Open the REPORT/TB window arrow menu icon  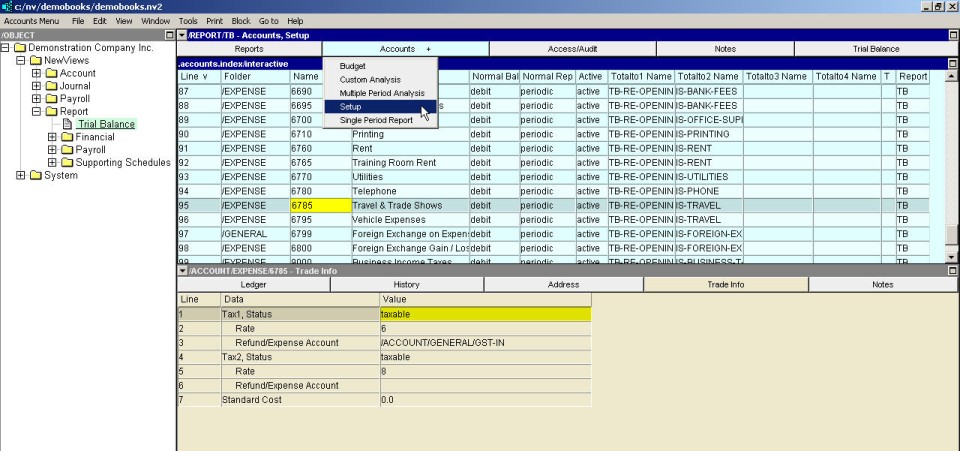(182, 35)
